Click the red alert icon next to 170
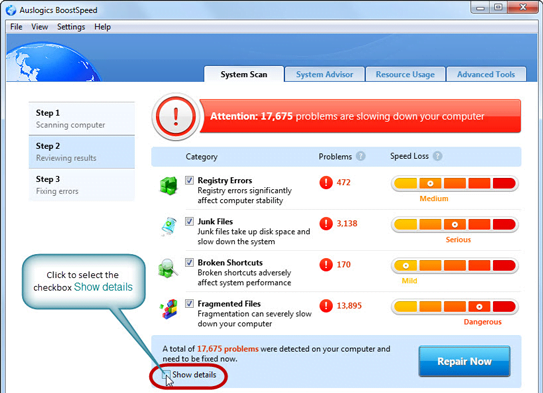543x393 pixels. tap(326, 265)
